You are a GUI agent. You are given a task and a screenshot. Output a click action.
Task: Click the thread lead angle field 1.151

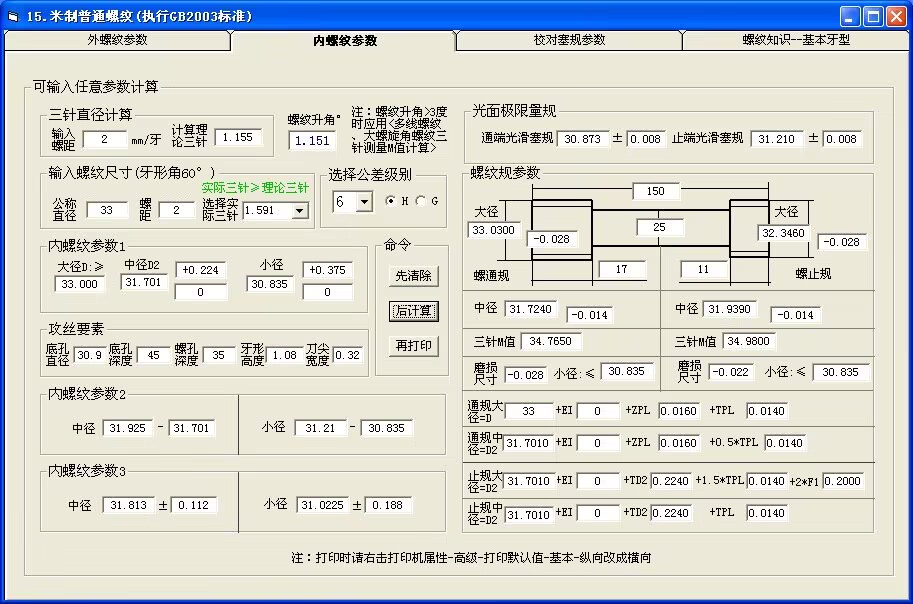[x=313, y=140]
